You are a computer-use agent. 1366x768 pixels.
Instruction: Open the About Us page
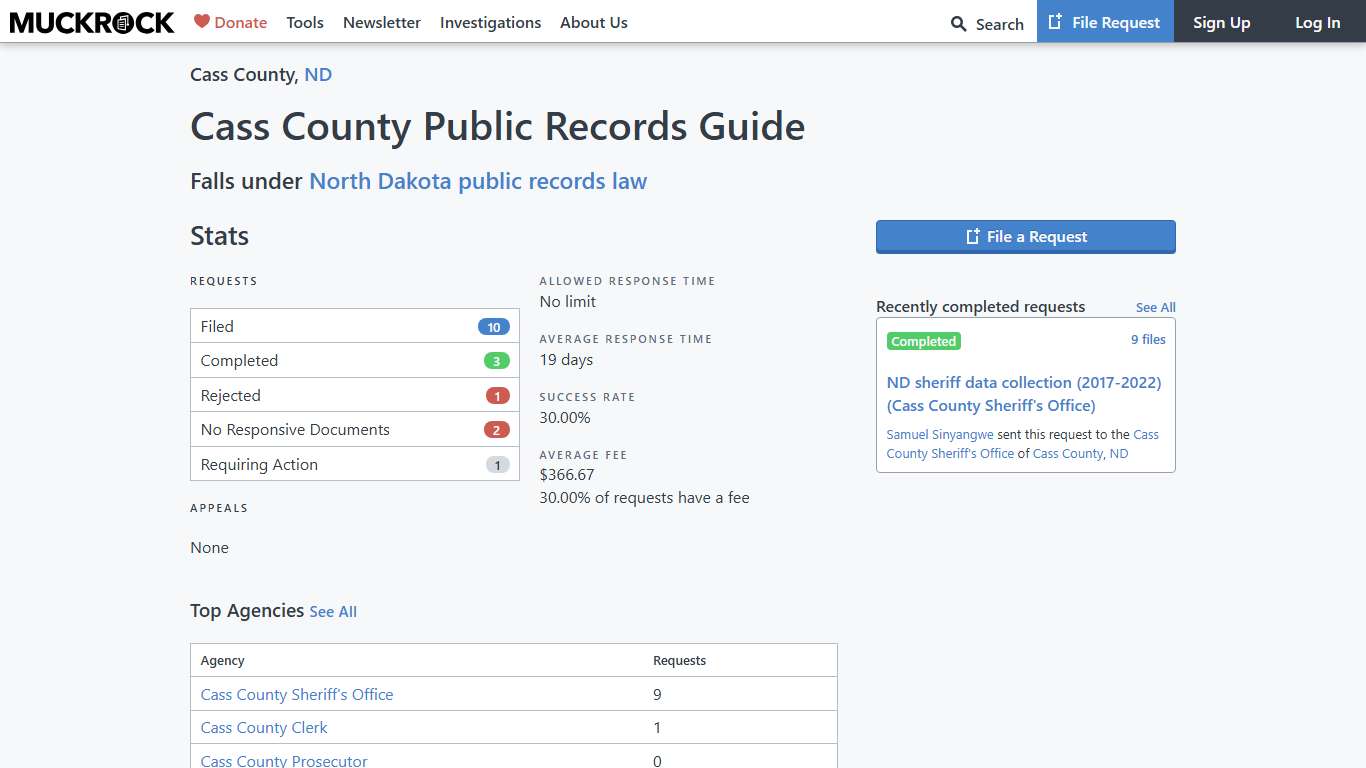click(594, 22)
